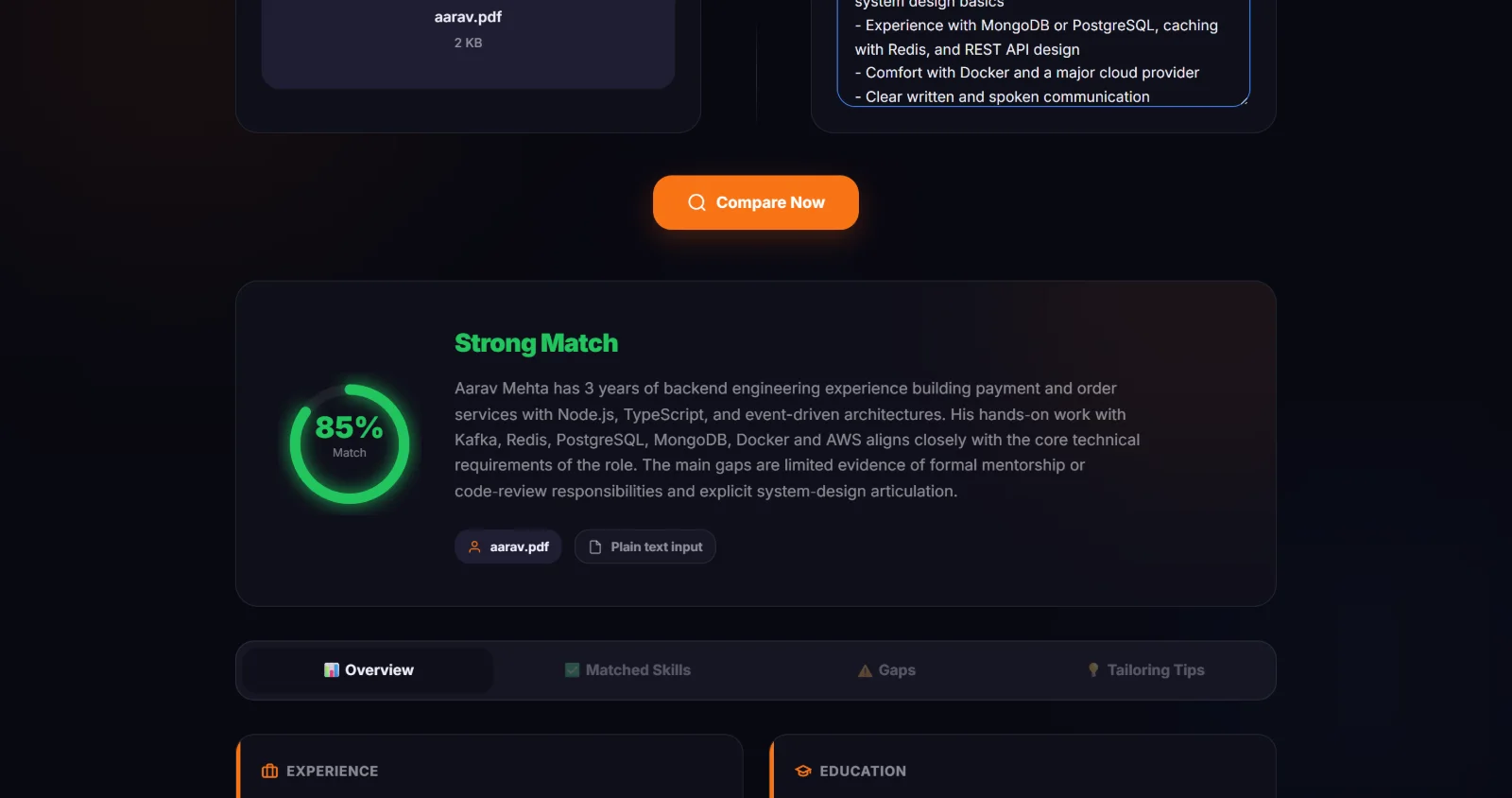The height and width of the screenshot is (798, 1512).
Task: Click the person icon on aarav.pdf chip
Action: click(475, 546)
